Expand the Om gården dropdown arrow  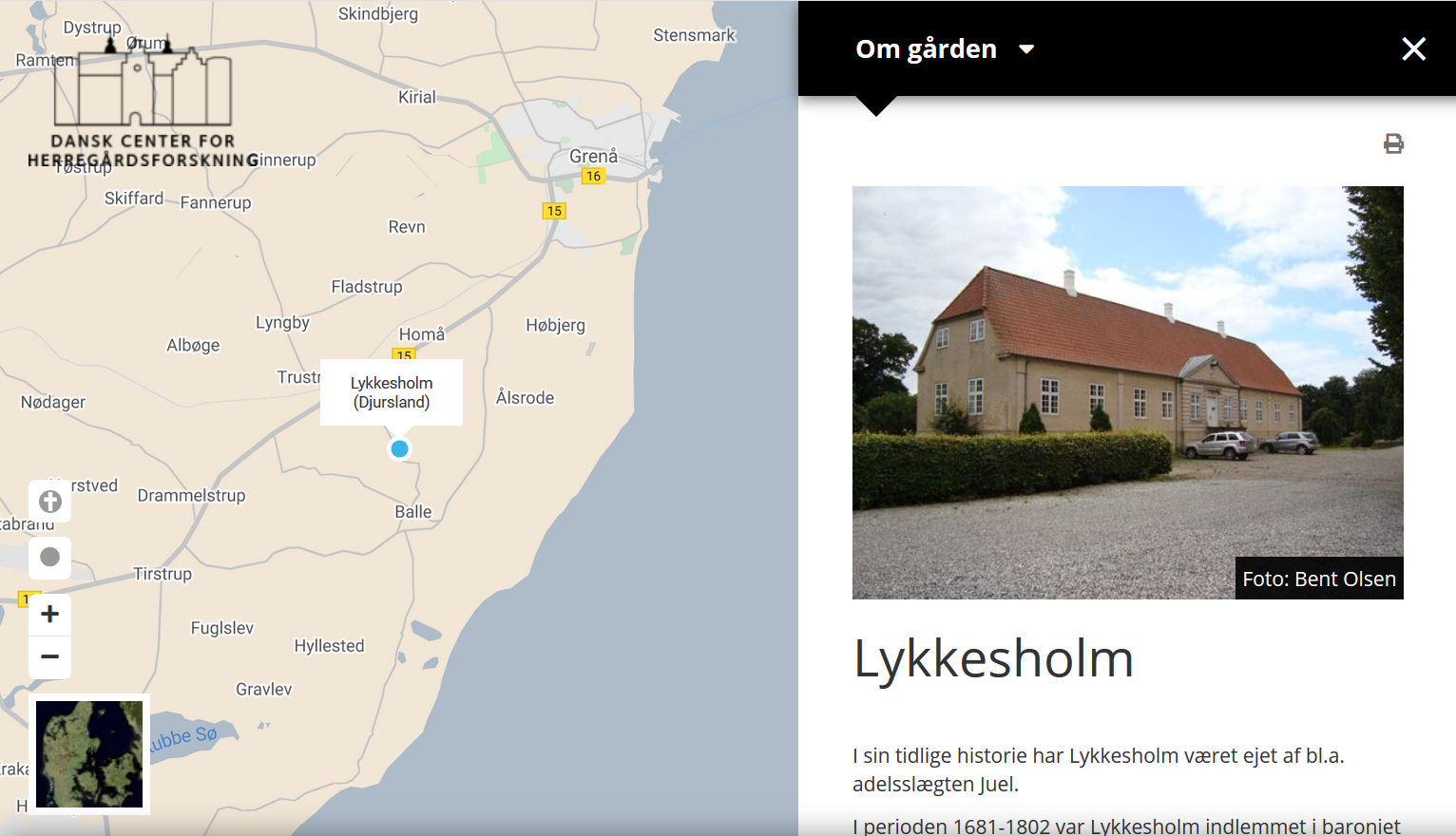click(1026, 49)
